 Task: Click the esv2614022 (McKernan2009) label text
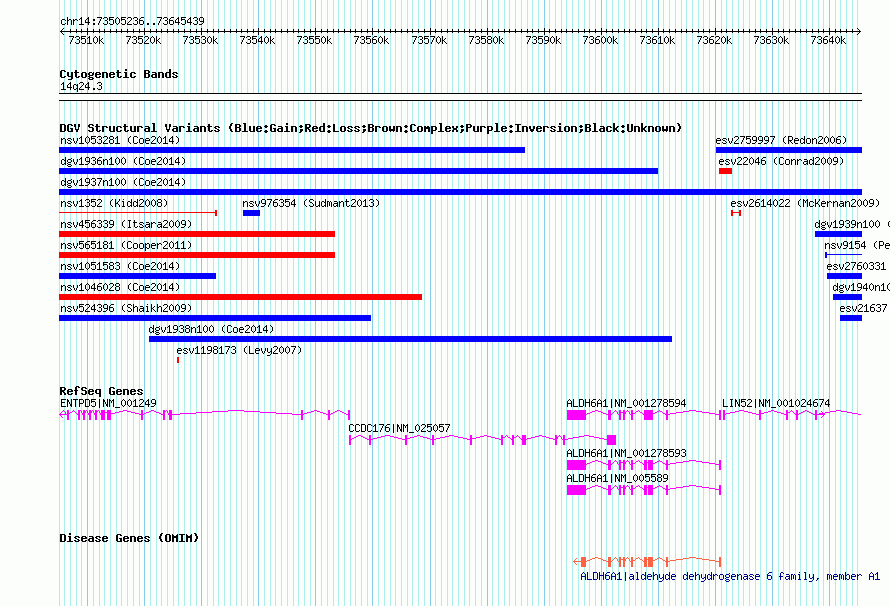coord(805,203)
